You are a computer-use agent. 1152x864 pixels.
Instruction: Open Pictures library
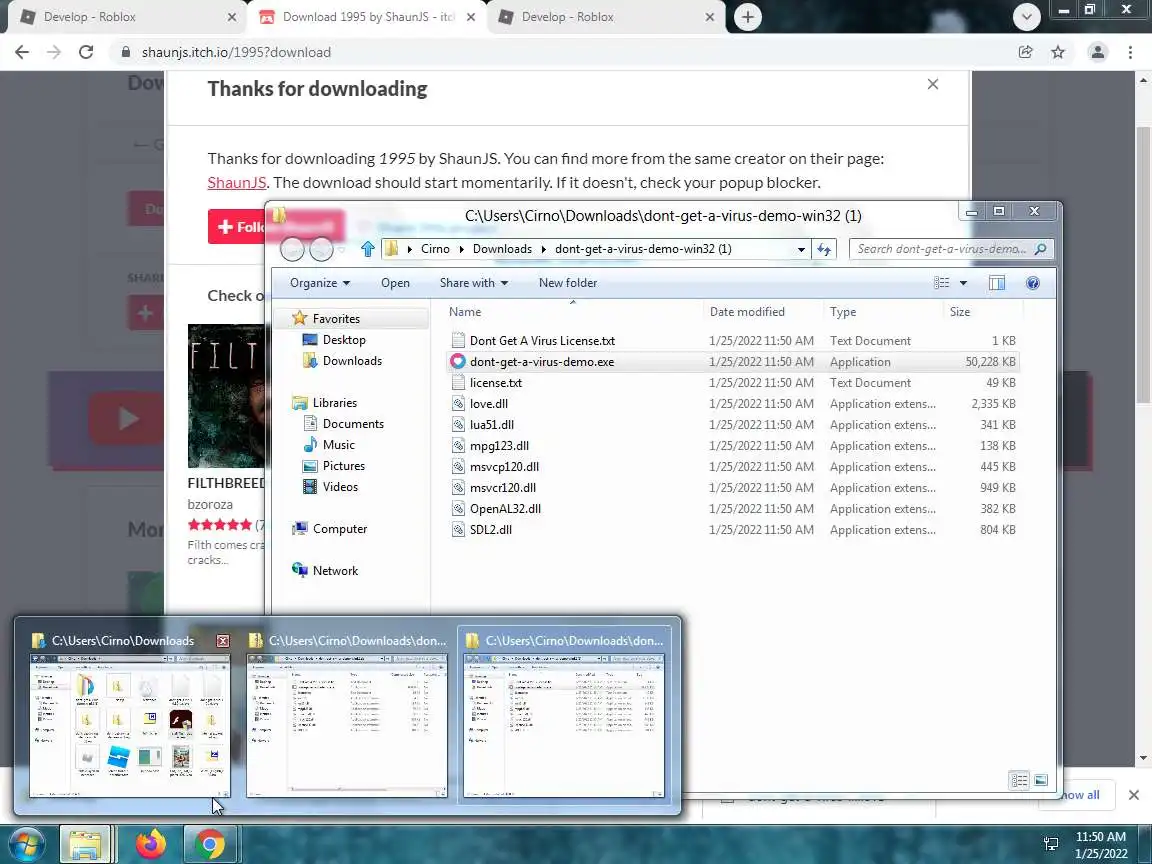[x=334, y=466]
